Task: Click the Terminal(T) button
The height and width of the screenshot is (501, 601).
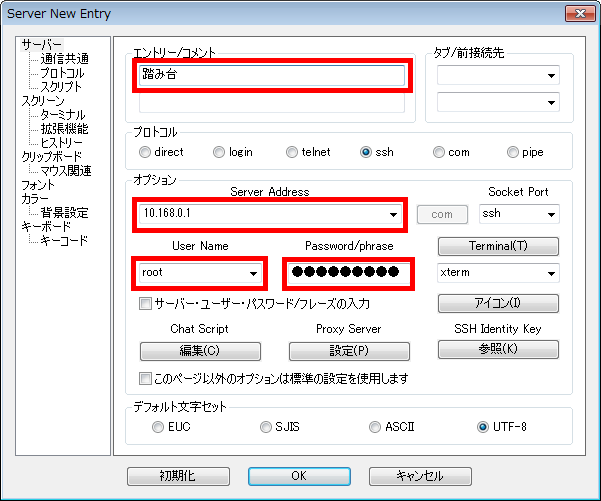Action: point(498,246)
